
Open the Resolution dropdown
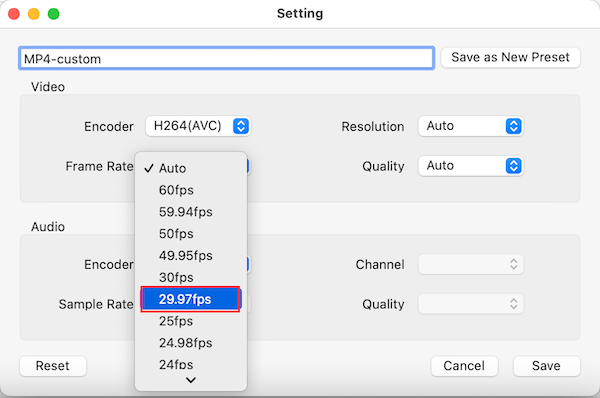click(471, 126)
